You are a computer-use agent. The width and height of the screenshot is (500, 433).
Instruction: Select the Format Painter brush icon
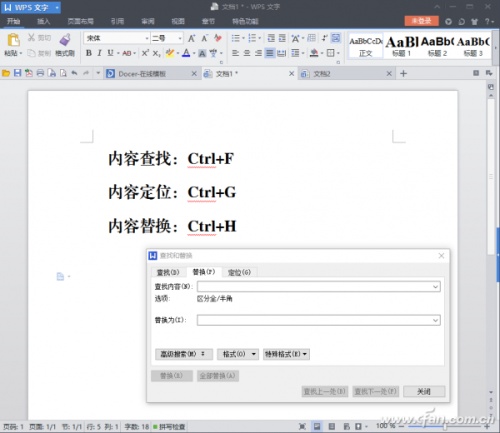pos(65,40)
